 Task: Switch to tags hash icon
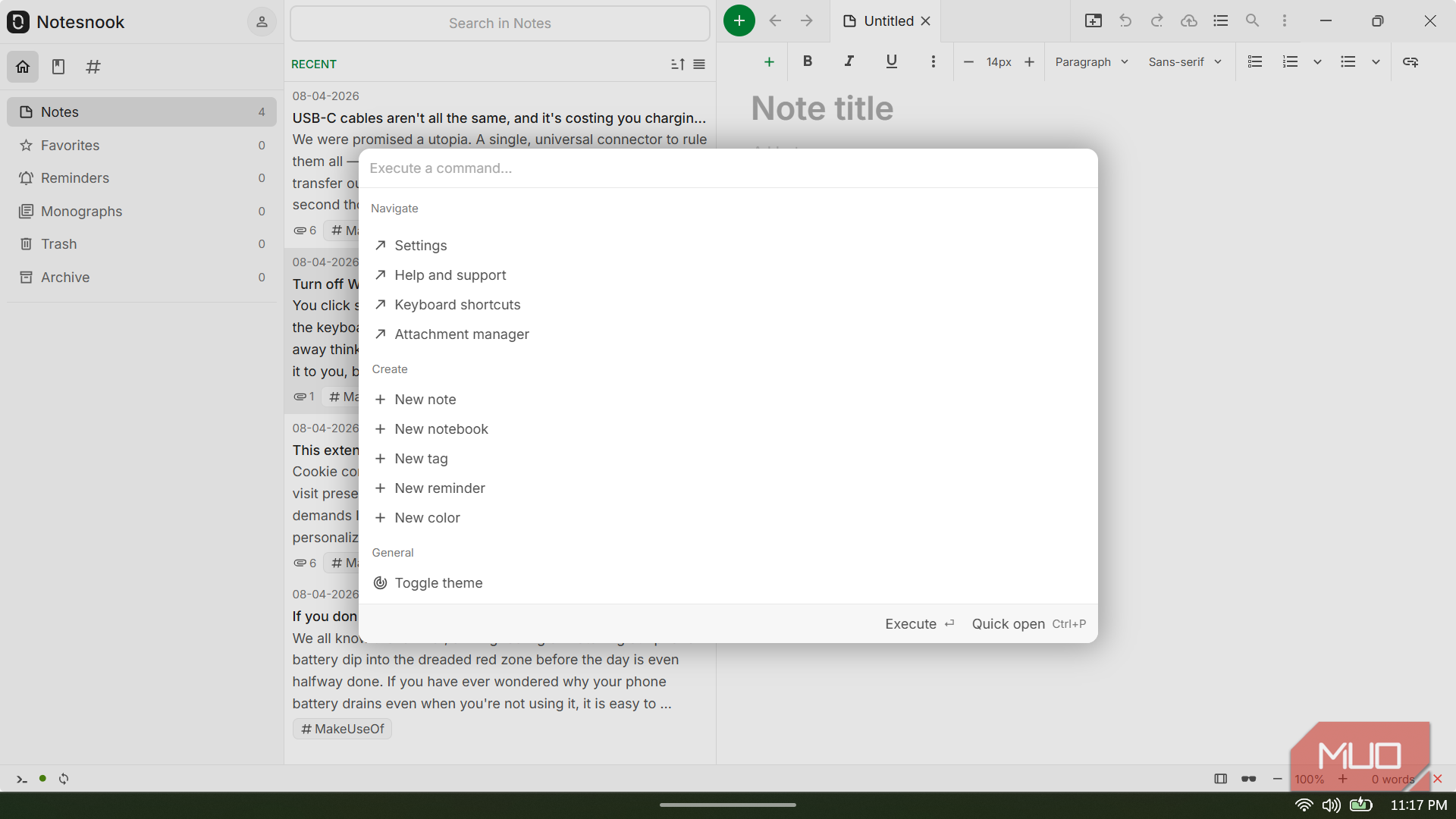pos(93,67)
